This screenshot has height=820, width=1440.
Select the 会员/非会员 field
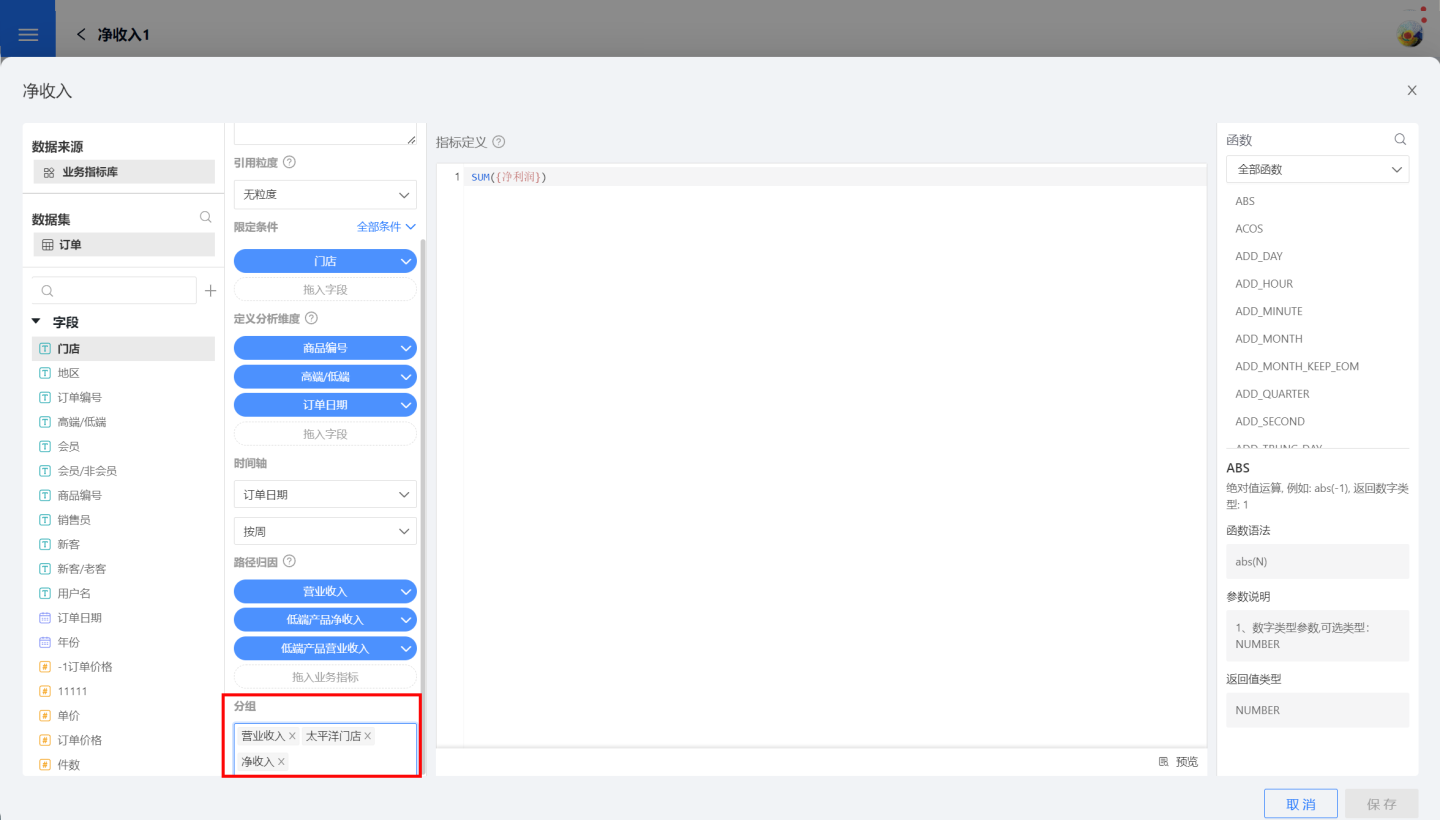coord(87,471)
